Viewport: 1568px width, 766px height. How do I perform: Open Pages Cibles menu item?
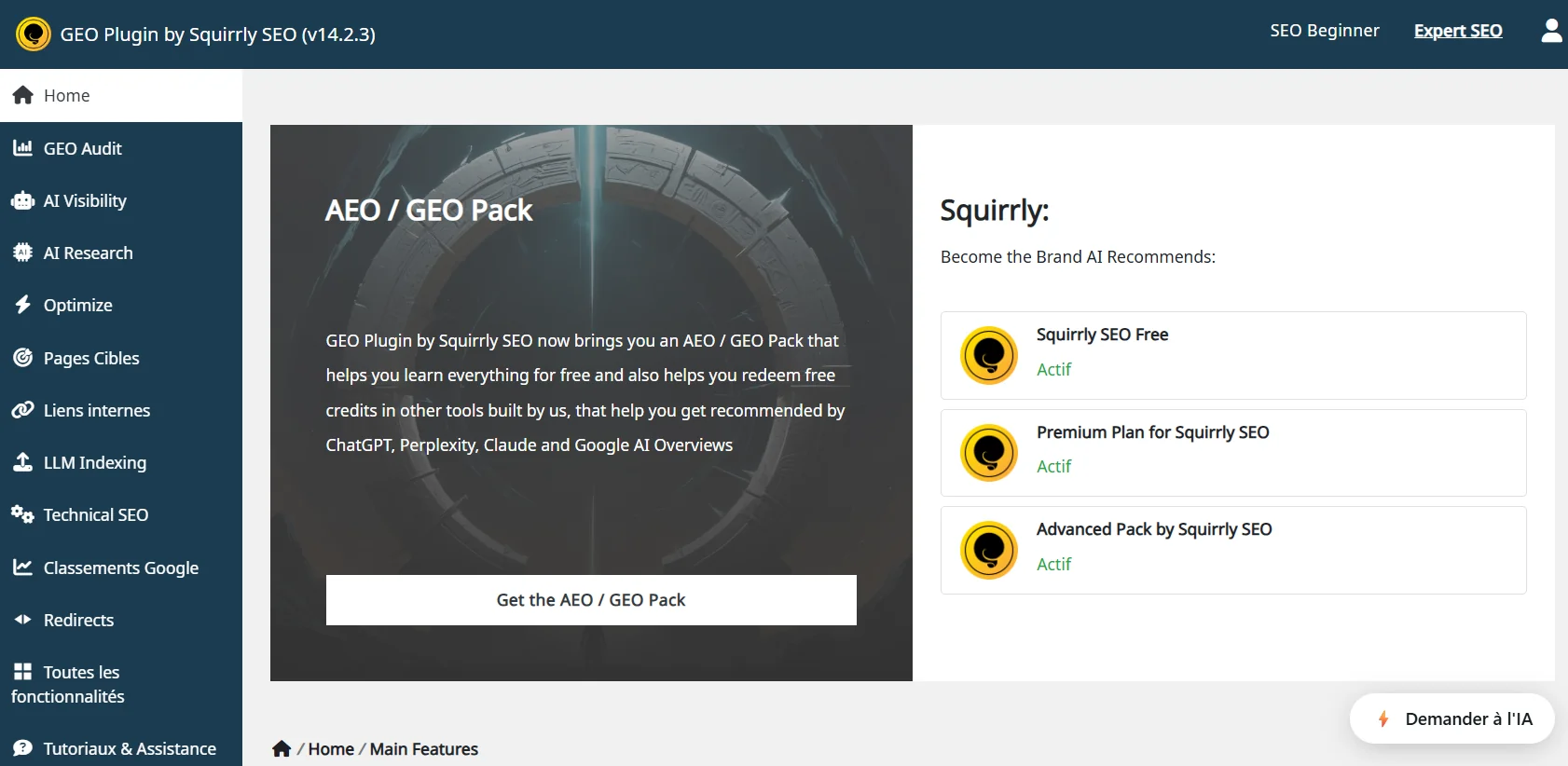[x=121, y=358]
